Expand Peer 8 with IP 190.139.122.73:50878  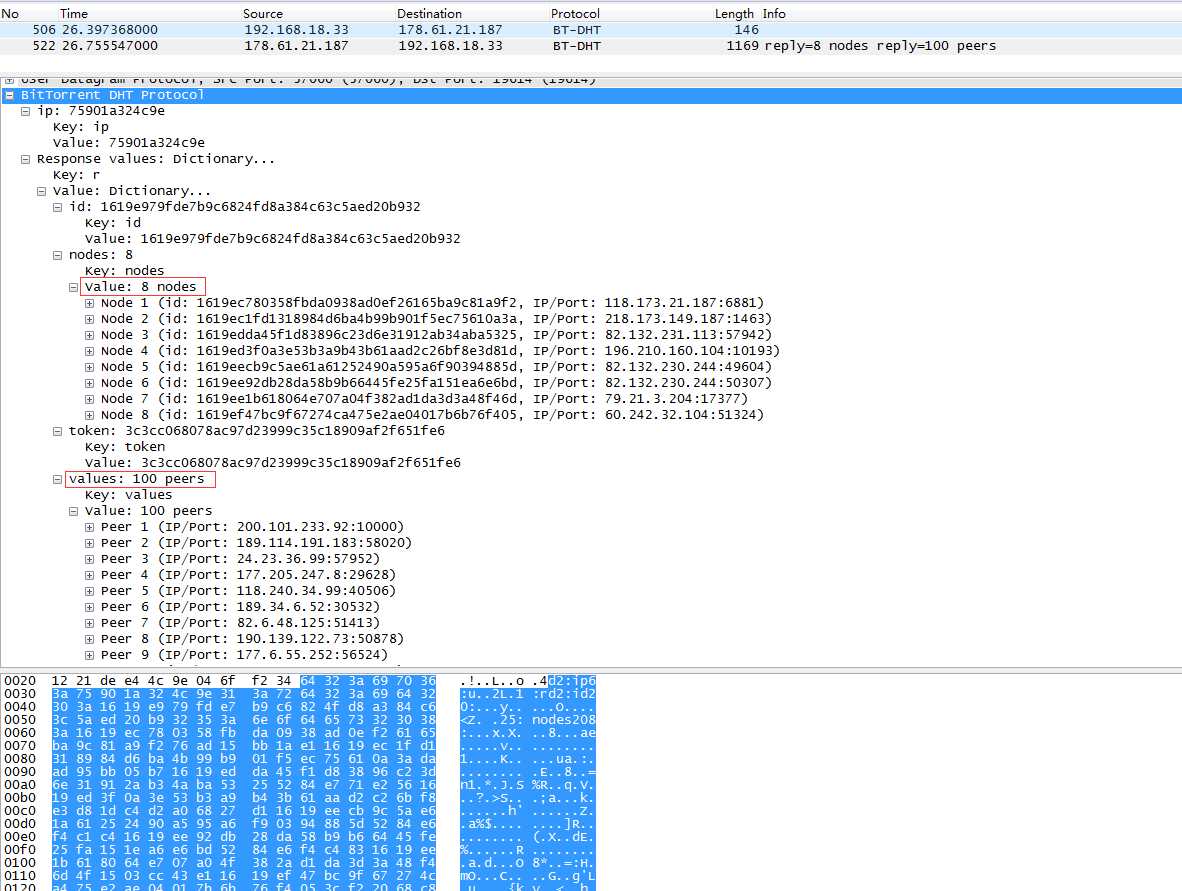[89, 639]
